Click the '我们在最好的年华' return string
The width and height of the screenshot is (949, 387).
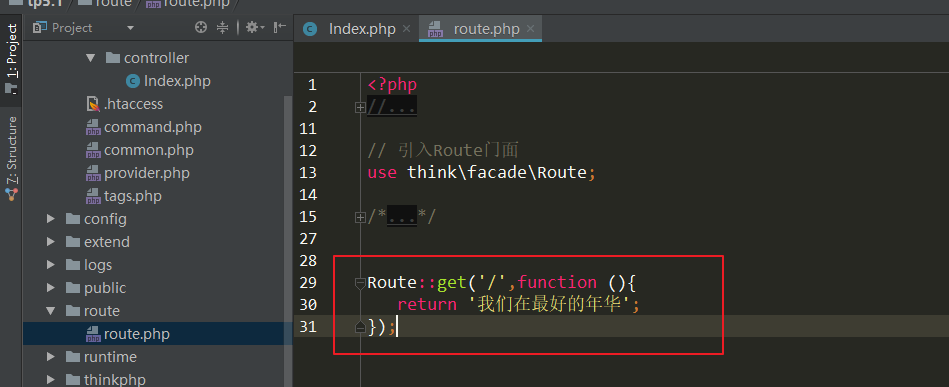[x=550, y=304]
